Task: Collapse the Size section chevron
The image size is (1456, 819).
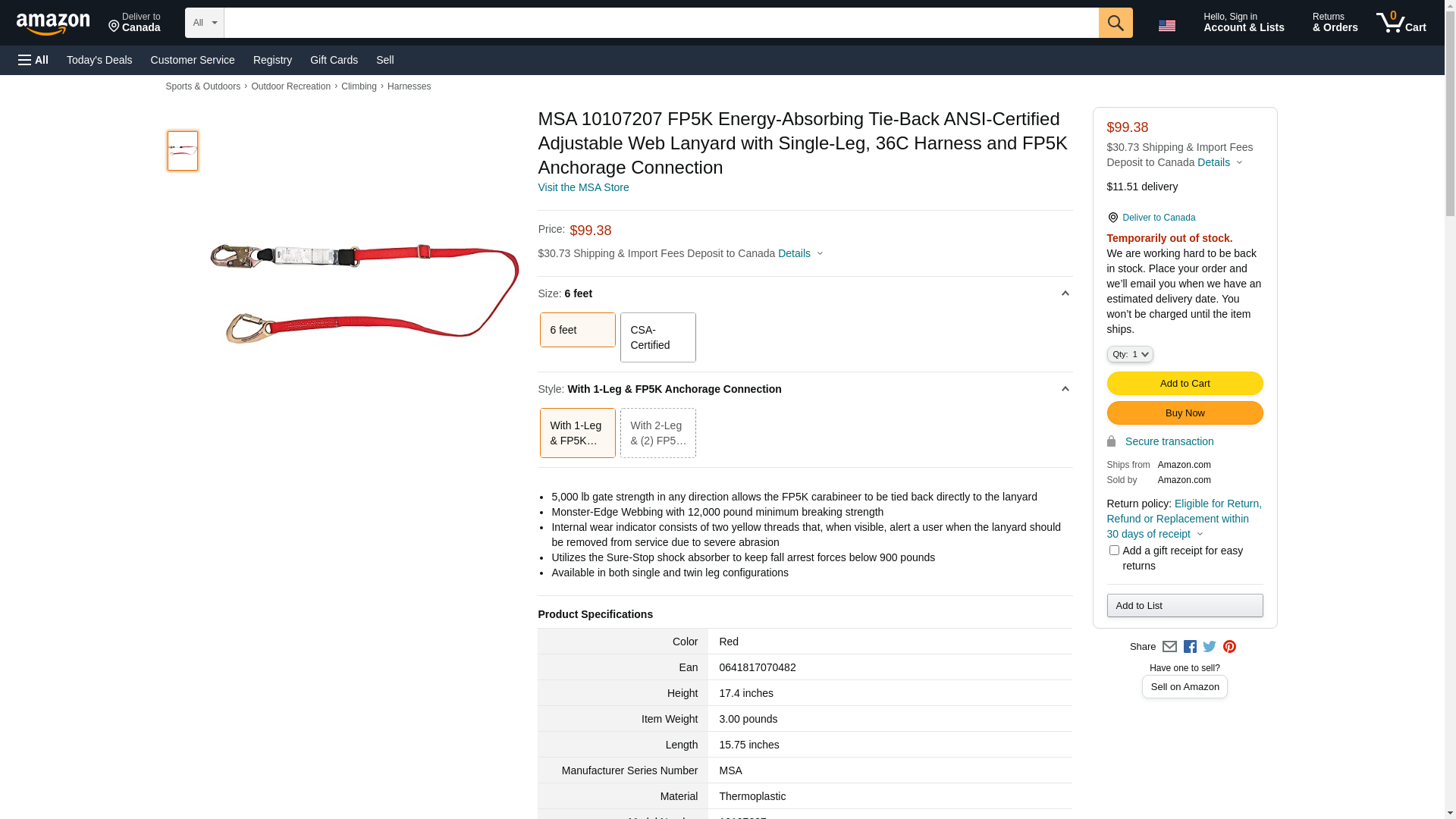Action: (x=1065, y=293)
